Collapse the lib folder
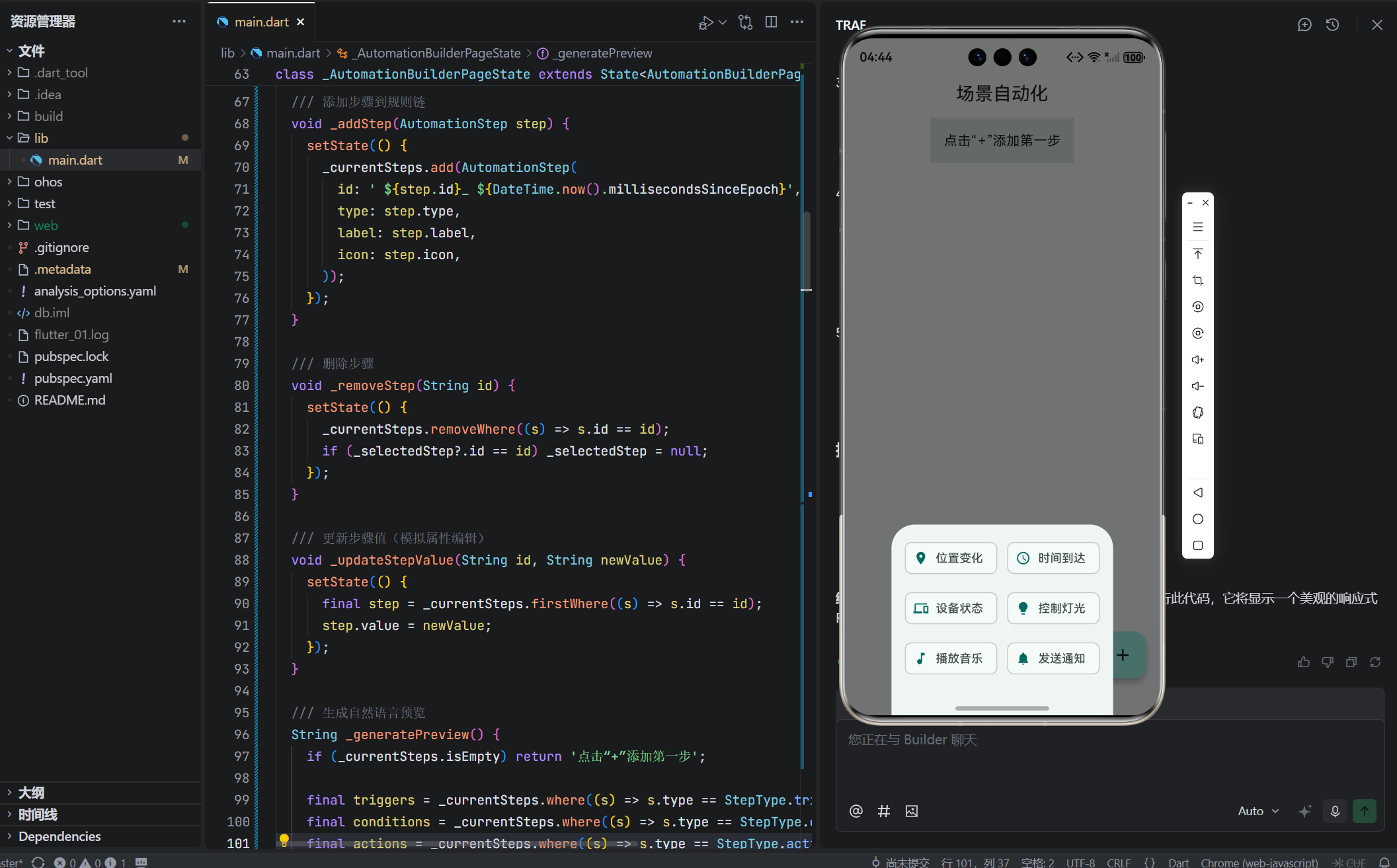Viewport: 1397px width, 868px height. point(41,138)
